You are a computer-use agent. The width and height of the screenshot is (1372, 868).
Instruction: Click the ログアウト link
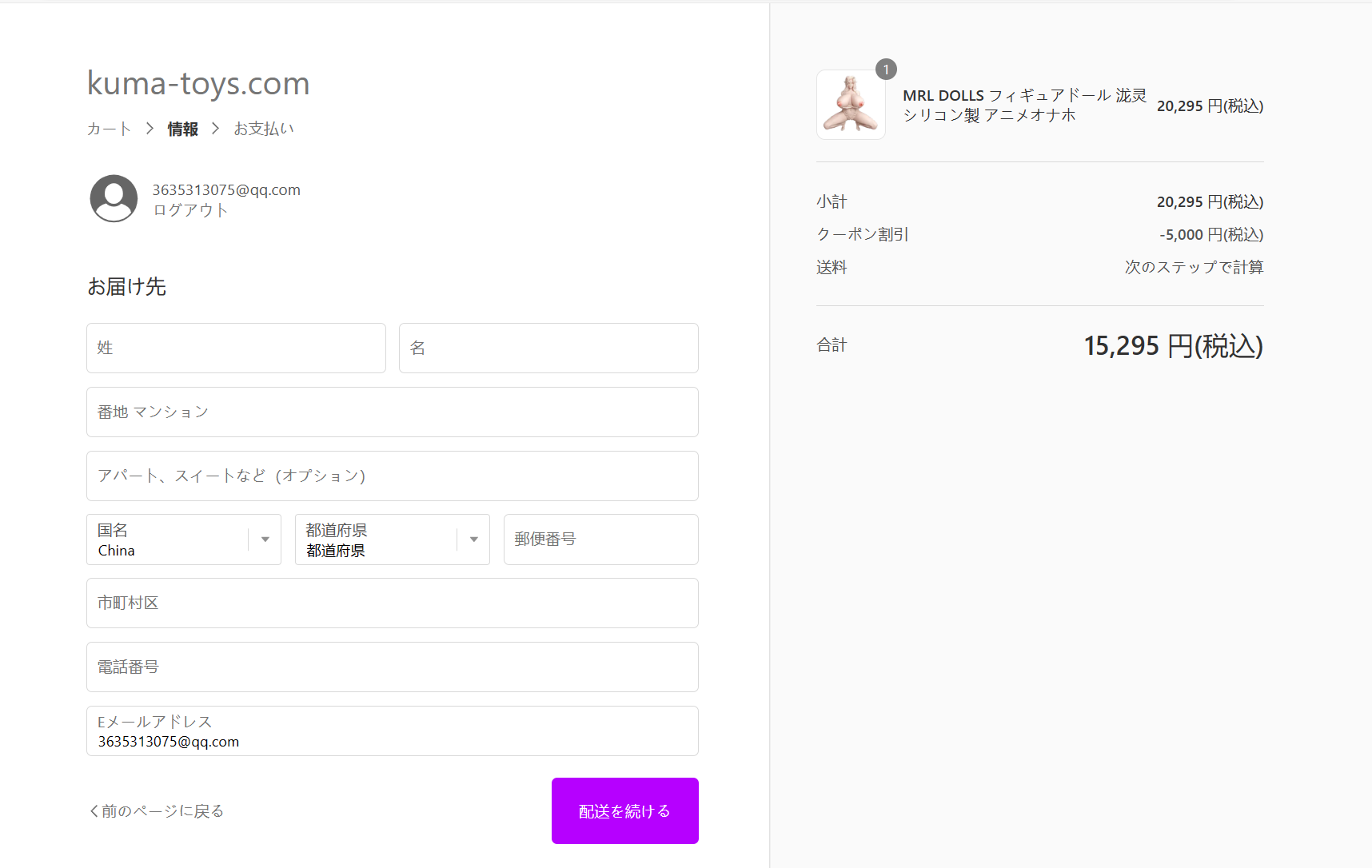click(x=190, y=210)
